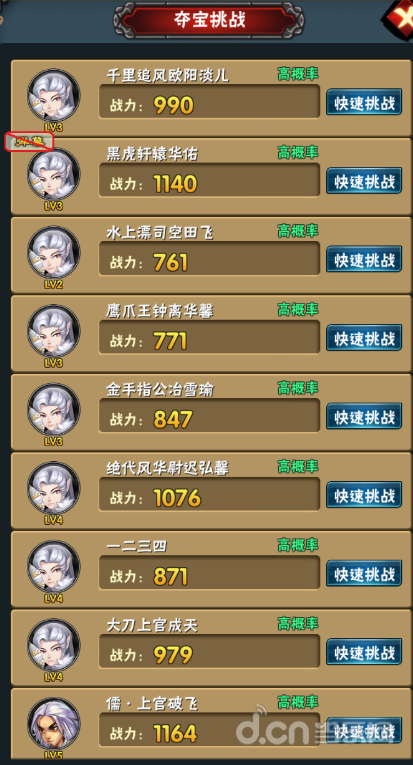
Task: Tap the 鹰爪王钟离华馨 avatar icon
Action: coord(54,331)
